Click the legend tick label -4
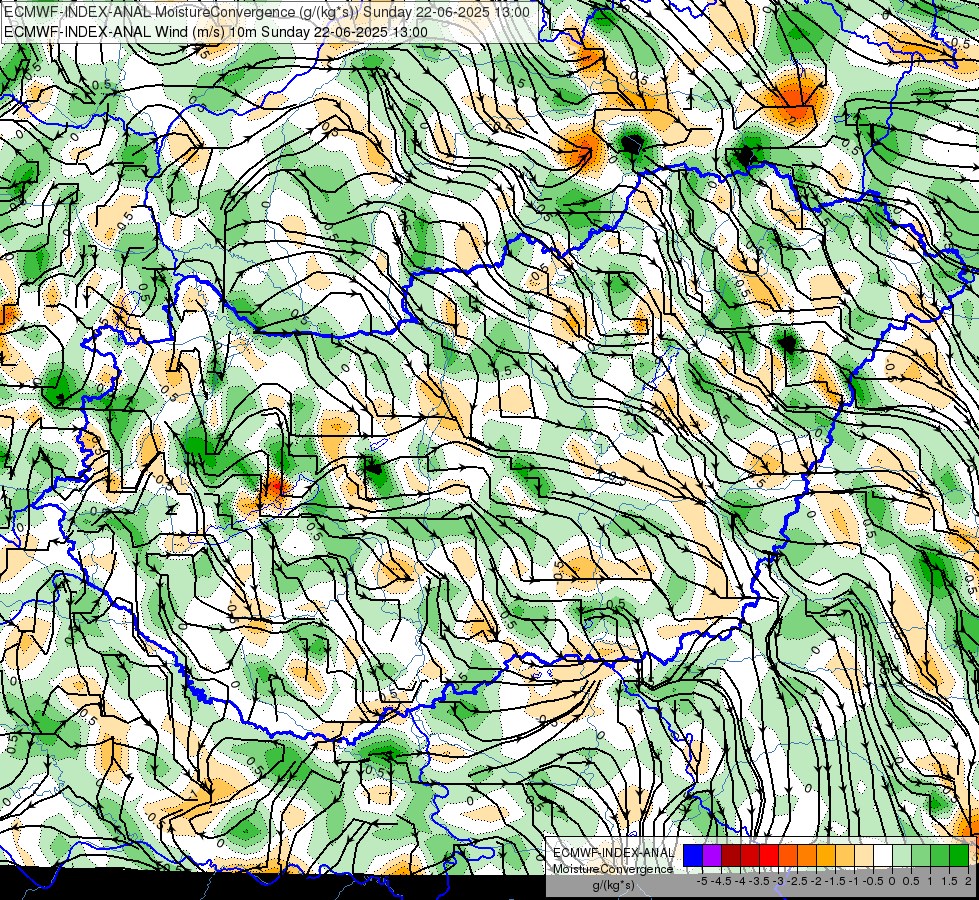 (x=740, y=881)
